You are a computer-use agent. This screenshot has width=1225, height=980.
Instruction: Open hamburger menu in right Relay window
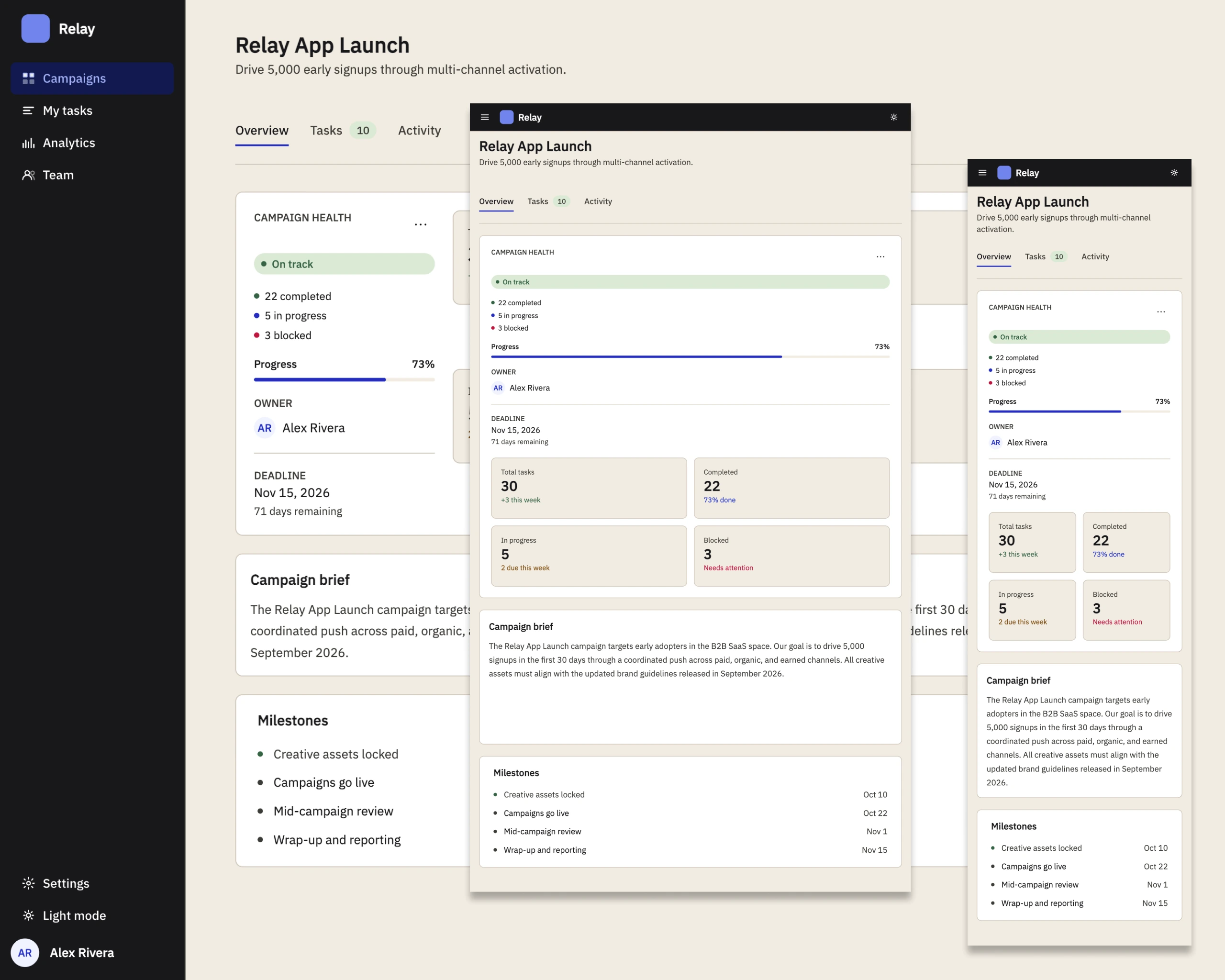(x=982, y=173)
